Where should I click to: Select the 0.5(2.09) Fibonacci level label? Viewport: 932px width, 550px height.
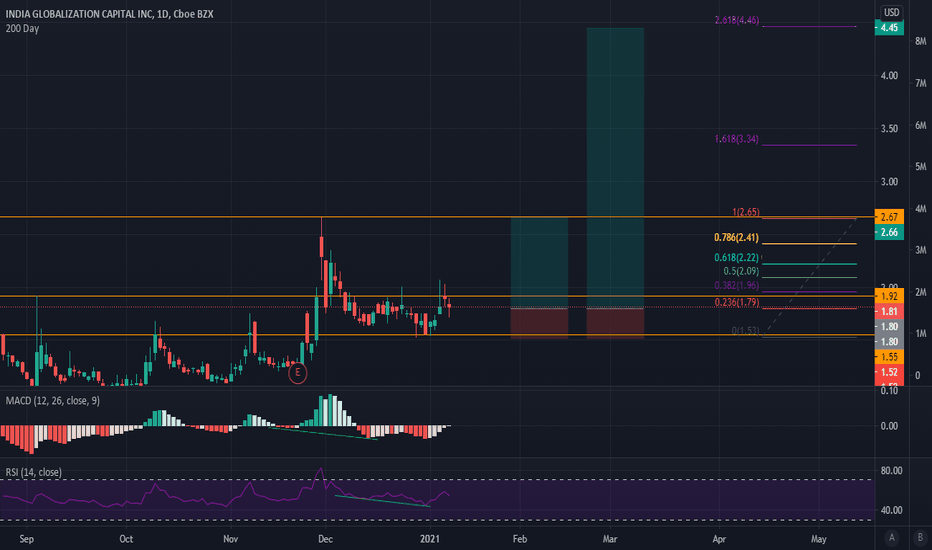[741, 271]
